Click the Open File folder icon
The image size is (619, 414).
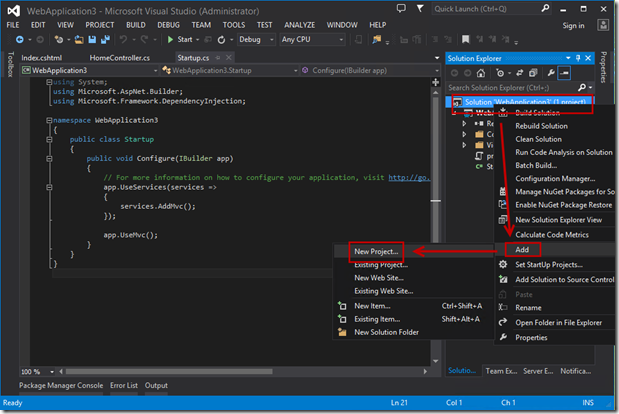(79, 39)
